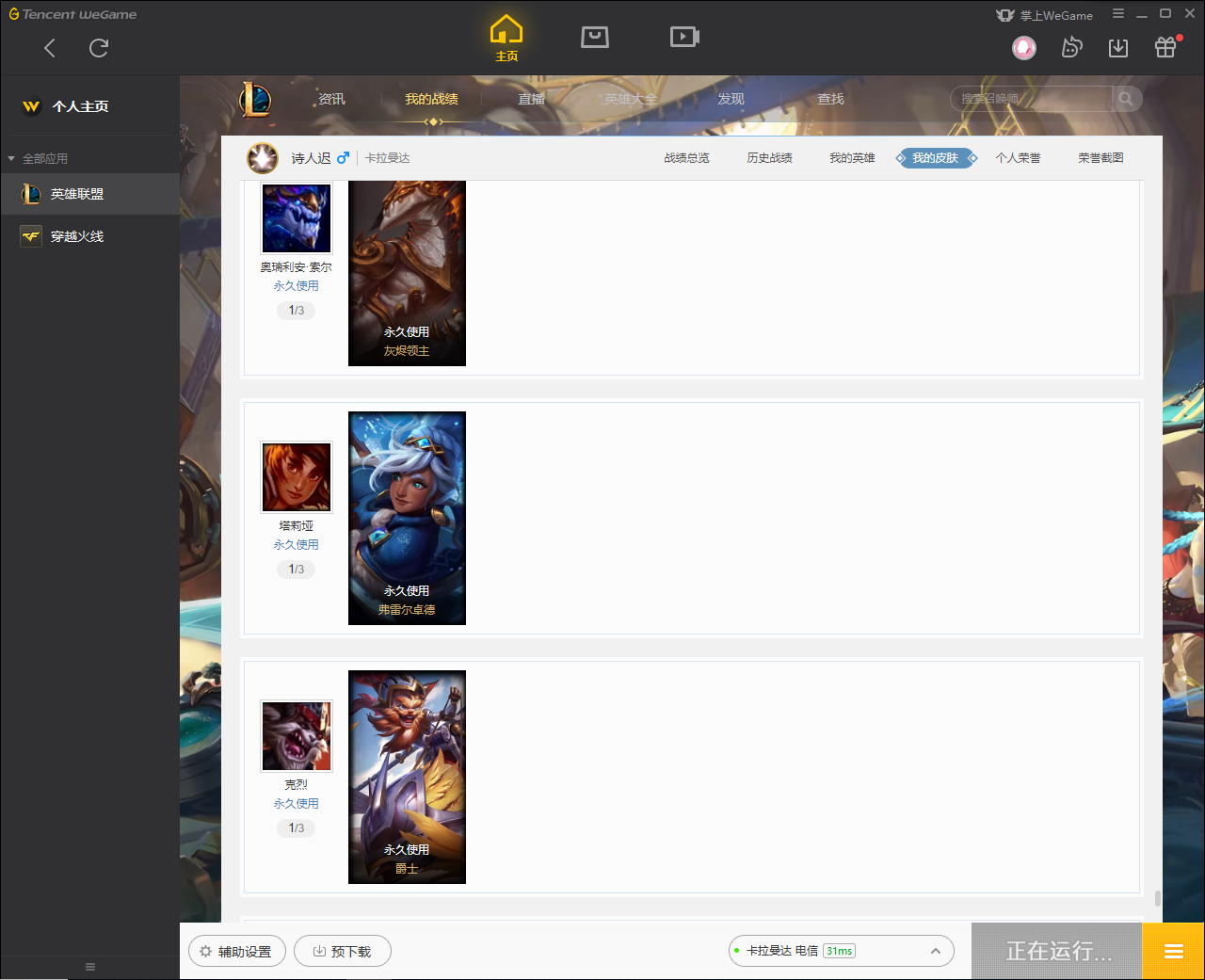Expand the 卡拉曼达 电信 server dropdown
The width and height of the screenshot is (1205, 980).
pos(842,951)
